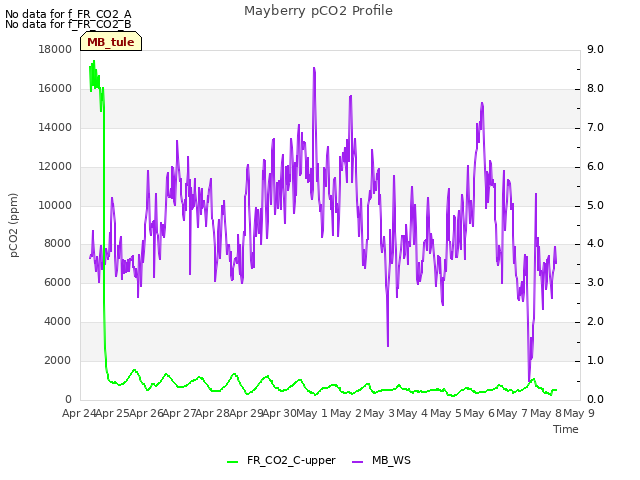640x480 pixels.
Task: Click the 6.0 right axis tick label
Action: [x=595, y=167]
